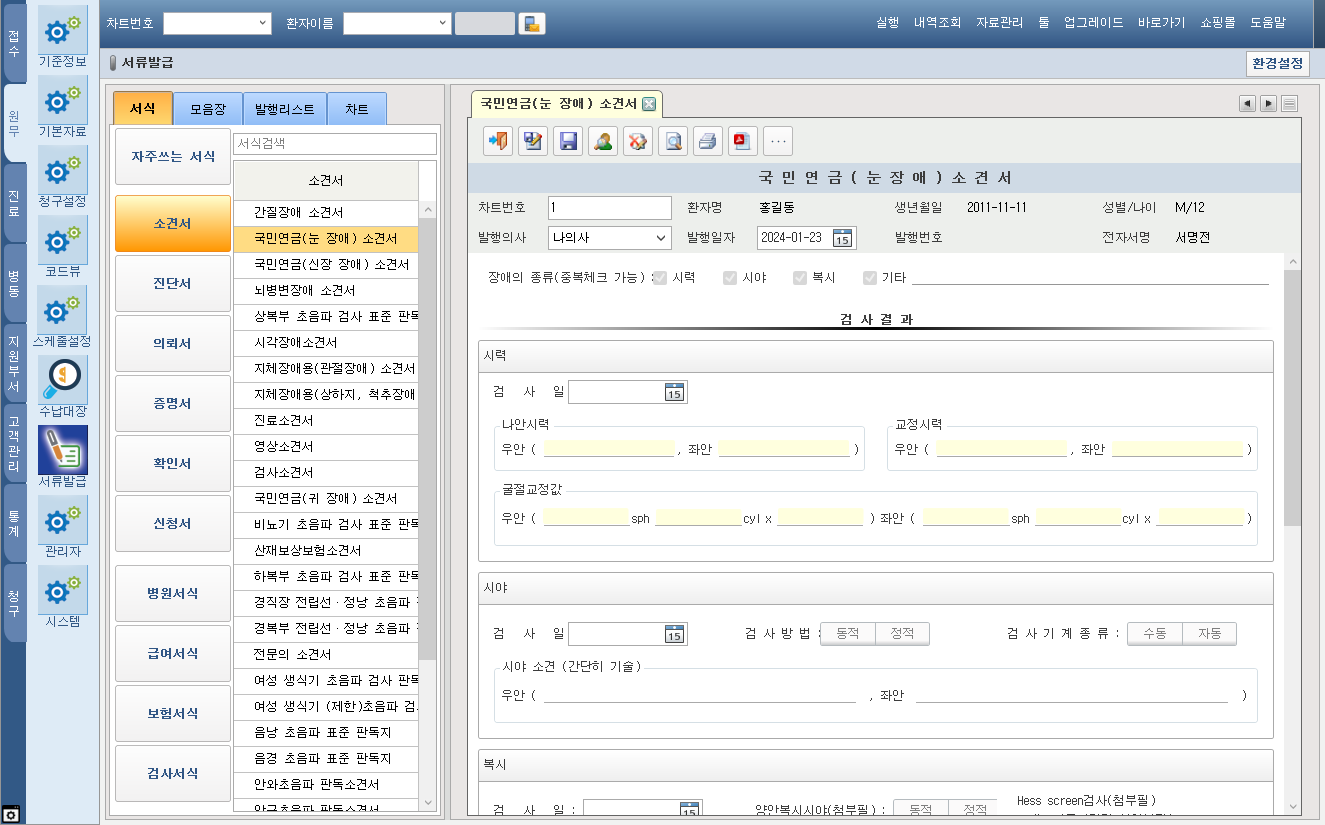Export document using the PDF icon

tap(742, 141)
